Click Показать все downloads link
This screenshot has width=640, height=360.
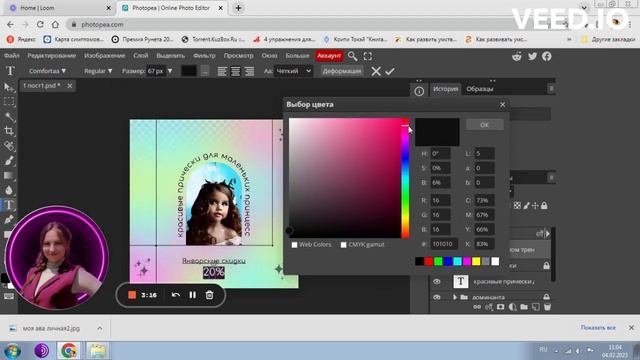point(598,328)
